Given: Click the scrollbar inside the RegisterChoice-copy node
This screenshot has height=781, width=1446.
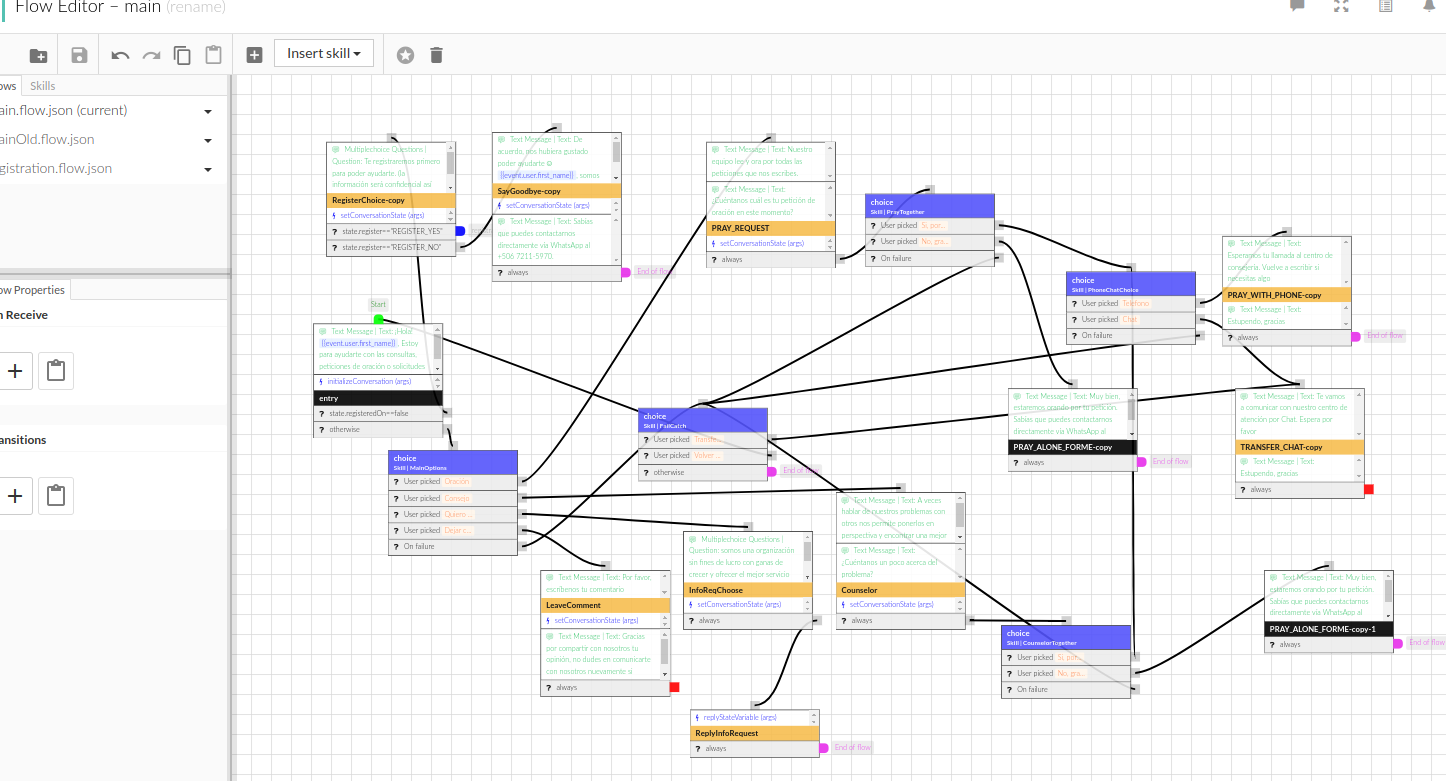Looking at the screenshot, I should click(451, 167).
